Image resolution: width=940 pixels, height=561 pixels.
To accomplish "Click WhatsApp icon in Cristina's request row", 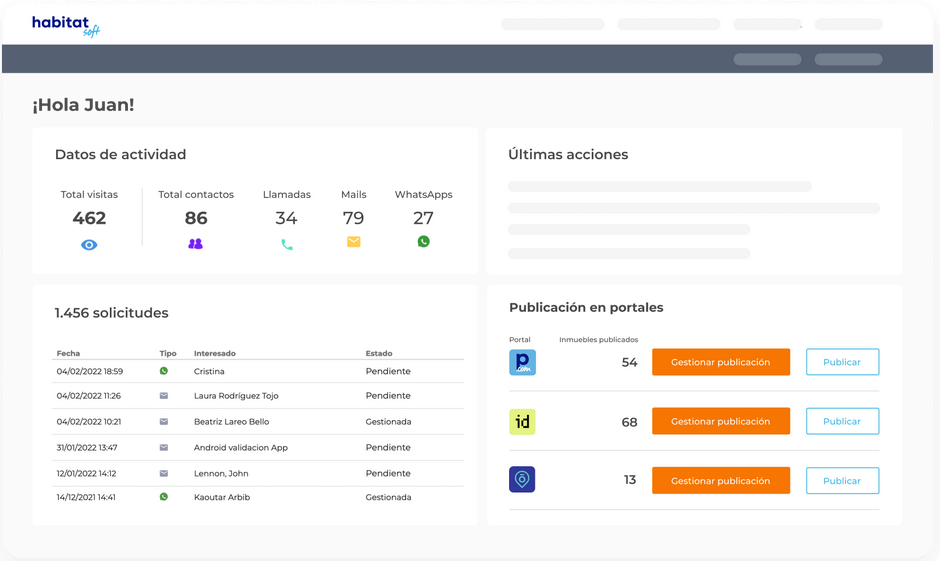I will coord(164,371).
